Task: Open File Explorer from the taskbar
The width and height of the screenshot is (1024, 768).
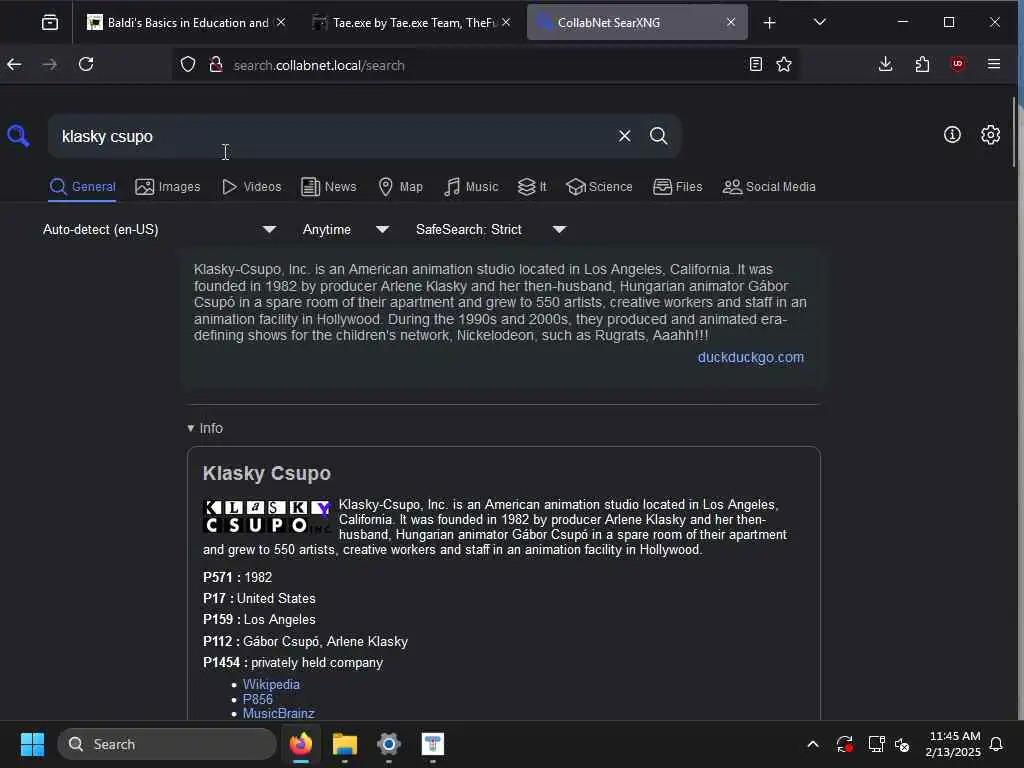Action: [345, 744]
